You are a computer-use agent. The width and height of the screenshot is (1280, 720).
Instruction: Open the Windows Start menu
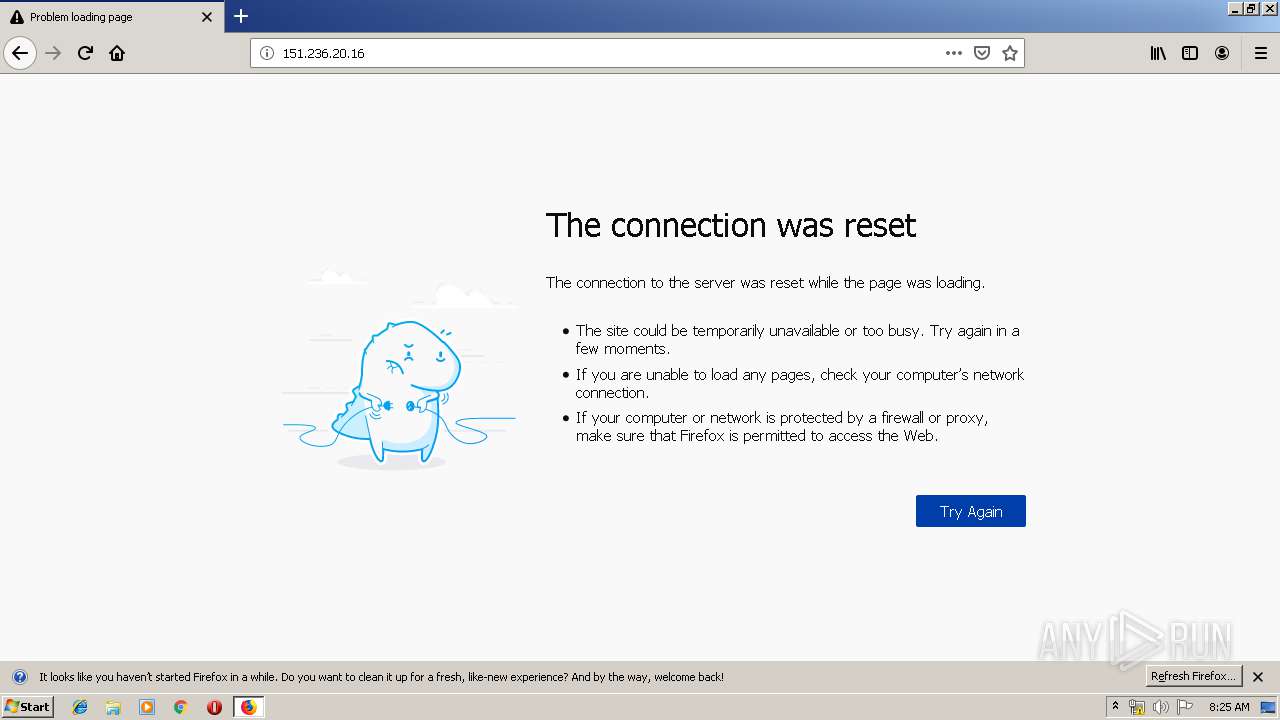tap(28, 706)
